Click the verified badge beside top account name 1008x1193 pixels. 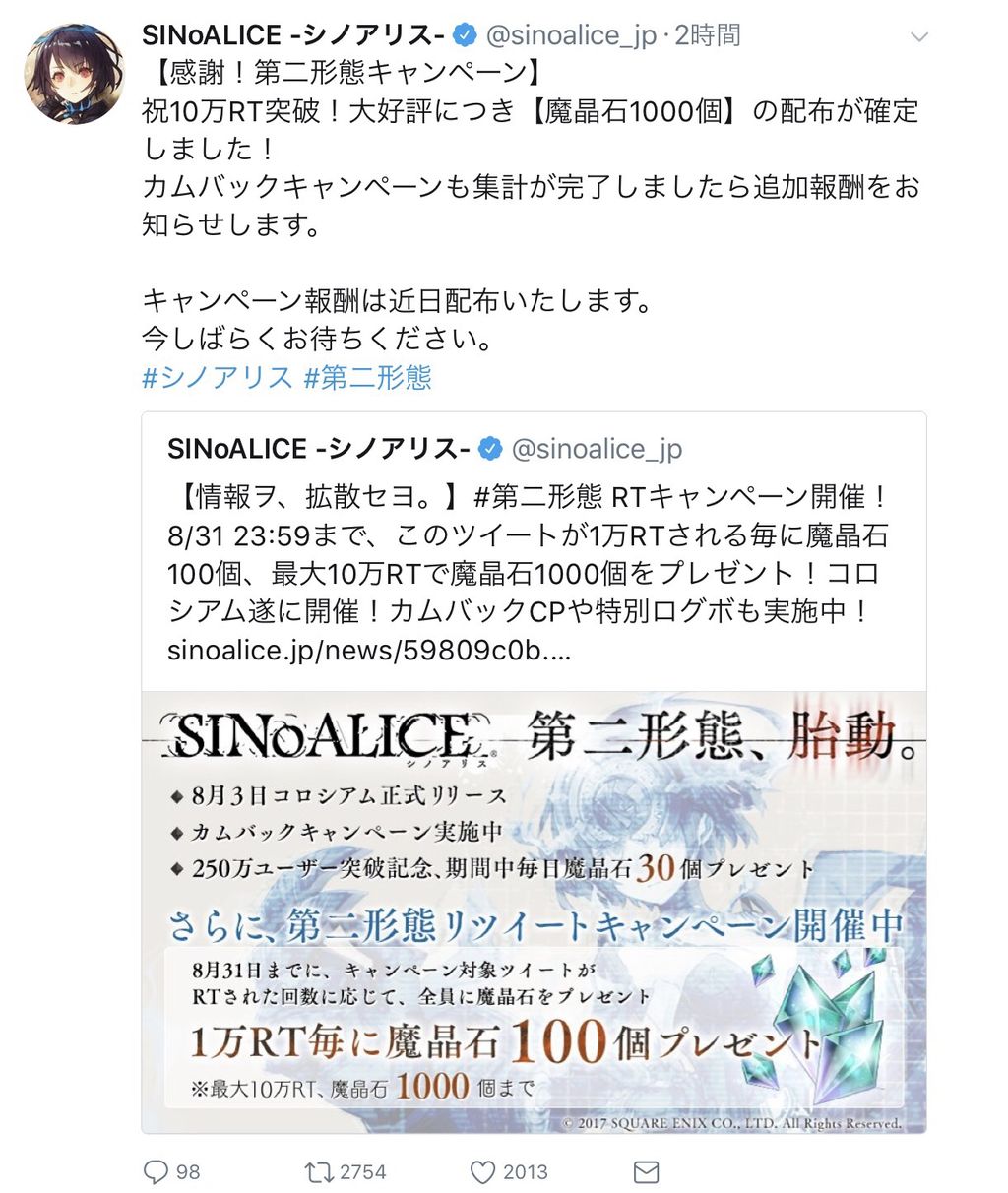(x=465, y=36)
